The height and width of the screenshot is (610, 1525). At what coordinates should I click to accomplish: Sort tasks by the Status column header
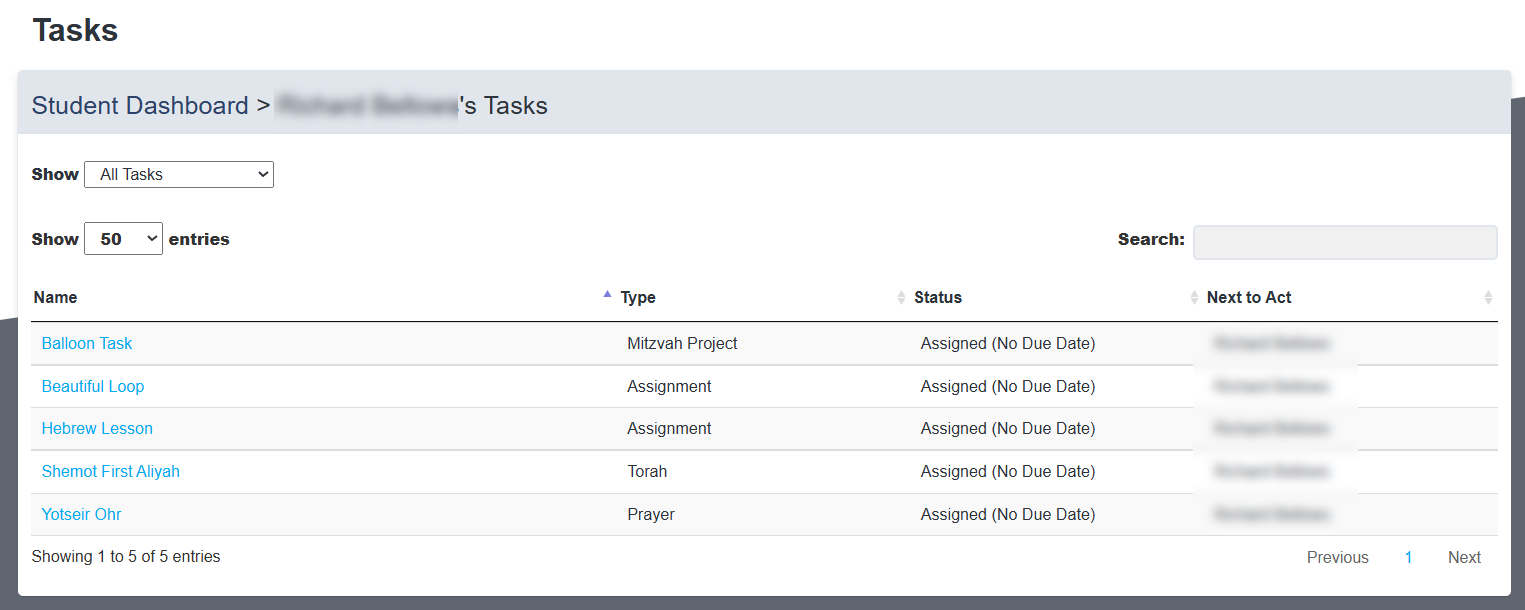coord(938,297)
